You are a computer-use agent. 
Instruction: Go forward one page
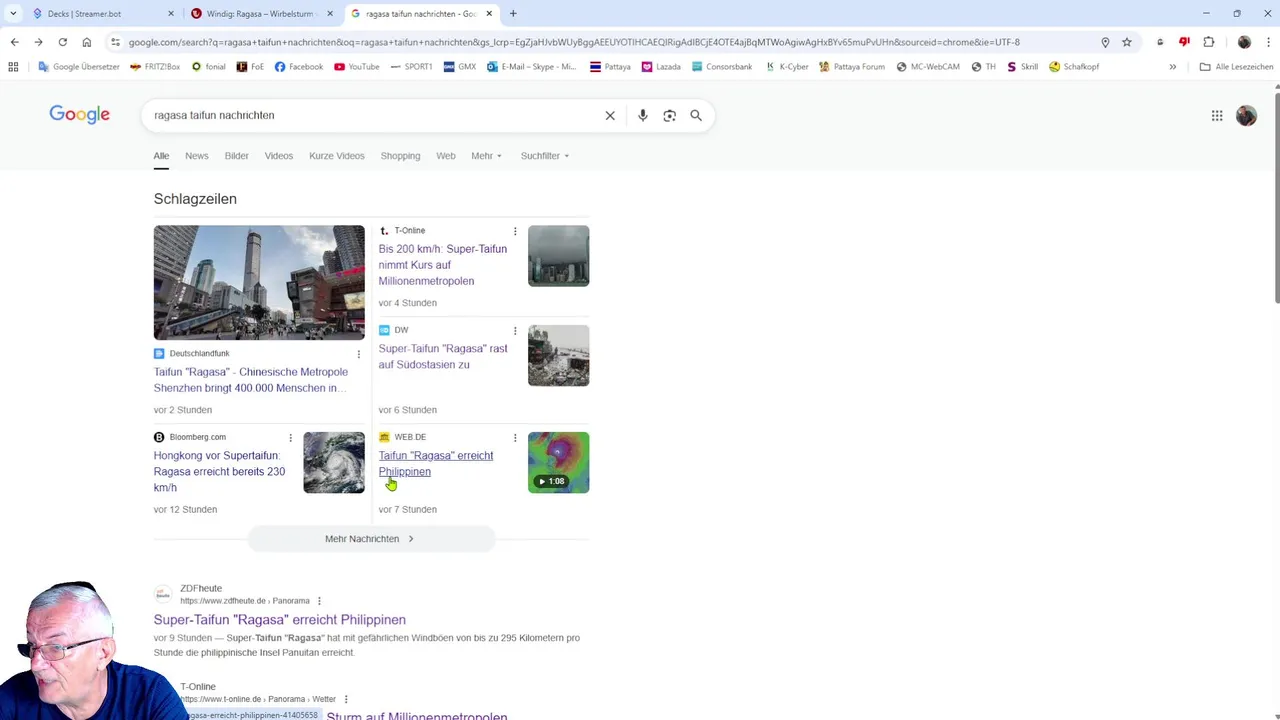click(x=38, y=42)
